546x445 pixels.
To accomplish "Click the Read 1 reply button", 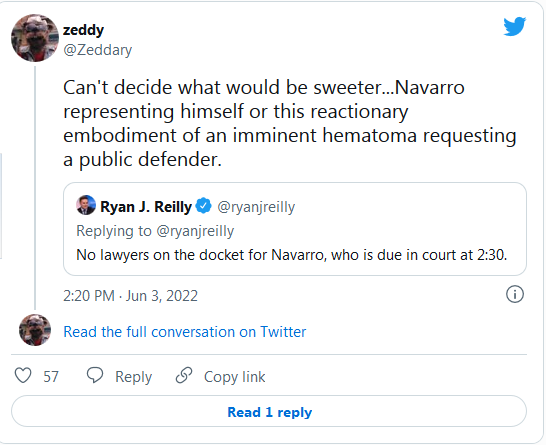I will 269,411.
